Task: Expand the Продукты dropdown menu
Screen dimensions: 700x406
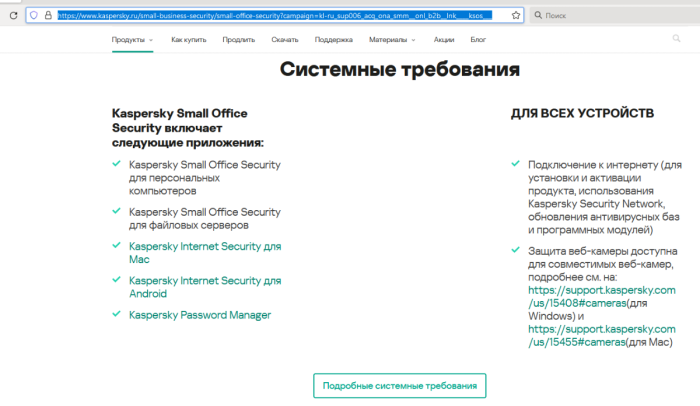Action: click(x=133, y=40)
